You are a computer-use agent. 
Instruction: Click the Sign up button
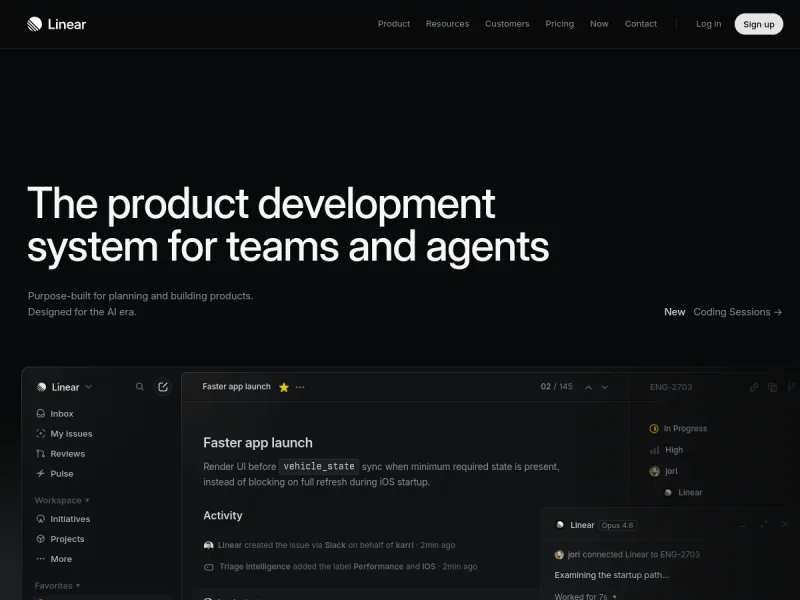758,24
